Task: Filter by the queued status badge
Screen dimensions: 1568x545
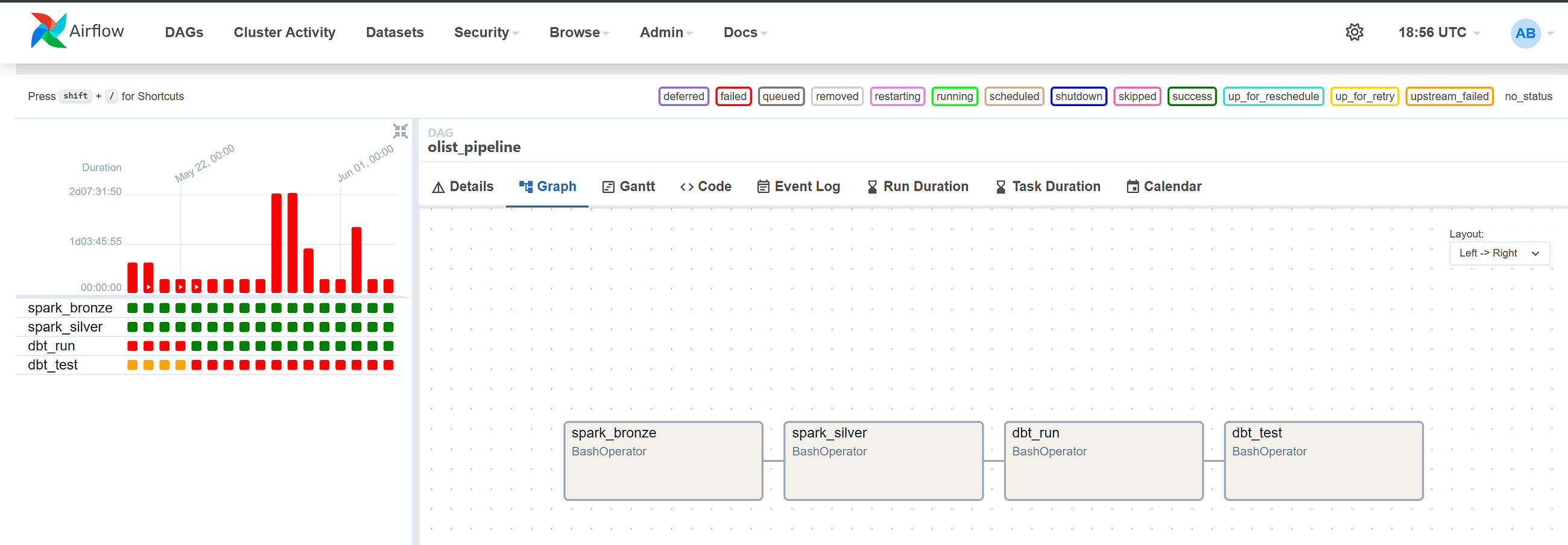Action: (781, 96)
